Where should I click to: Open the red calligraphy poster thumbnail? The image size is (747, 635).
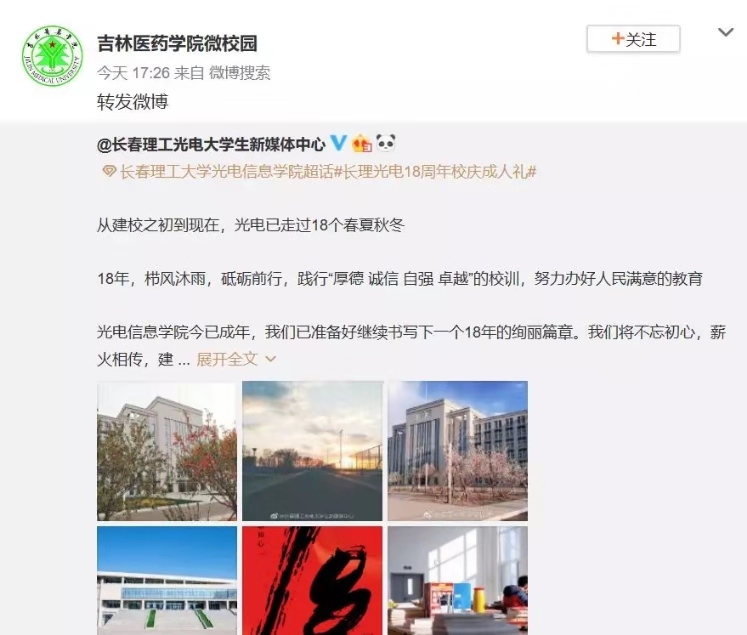click(x=312, y=580)
